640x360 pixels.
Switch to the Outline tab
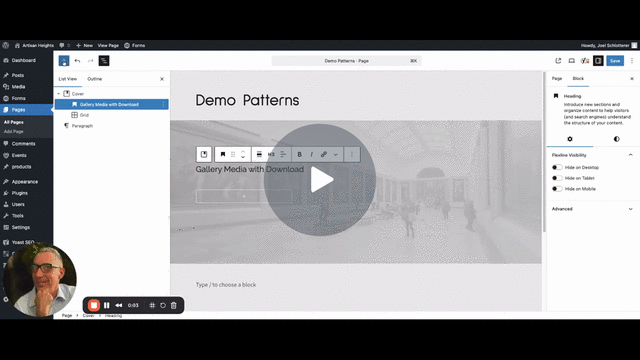coord(95,79)
